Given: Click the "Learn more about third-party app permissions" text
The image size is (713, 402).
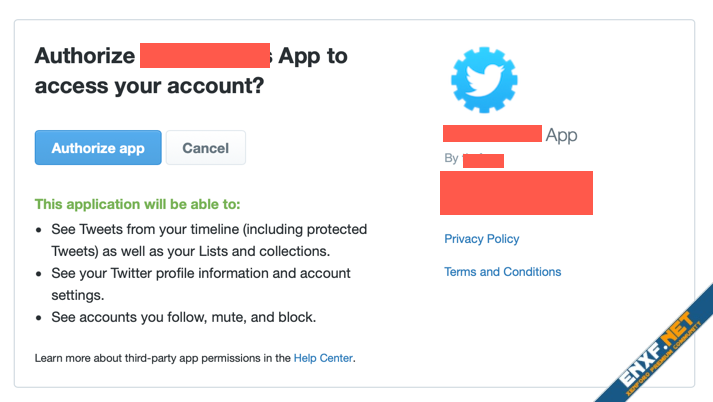Looking at the screenshot, I should click(162, 357).
